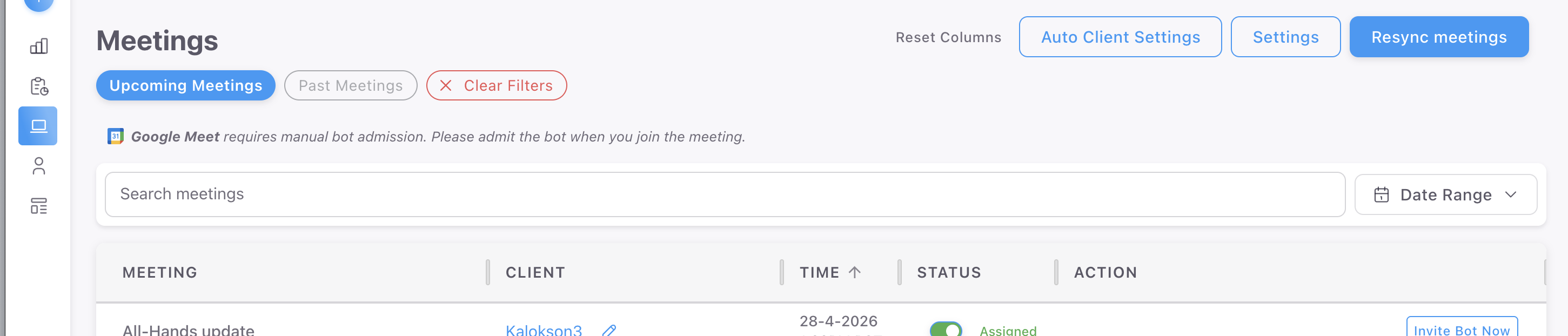Click the Clear Filters button
Viewport: 1568px width, 336px height.
[x=496, y=86]
